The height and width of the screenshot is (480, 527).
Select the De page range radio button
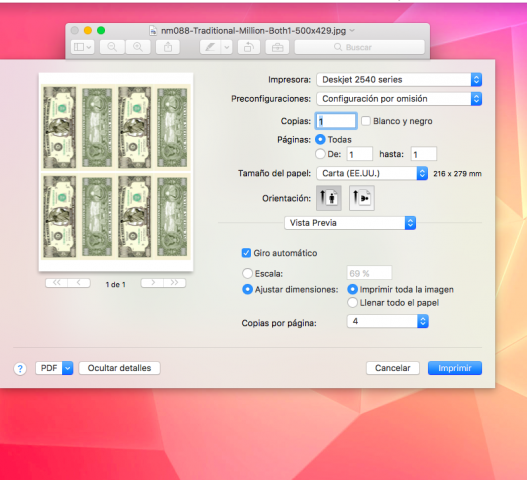click(x=320, y=154)
